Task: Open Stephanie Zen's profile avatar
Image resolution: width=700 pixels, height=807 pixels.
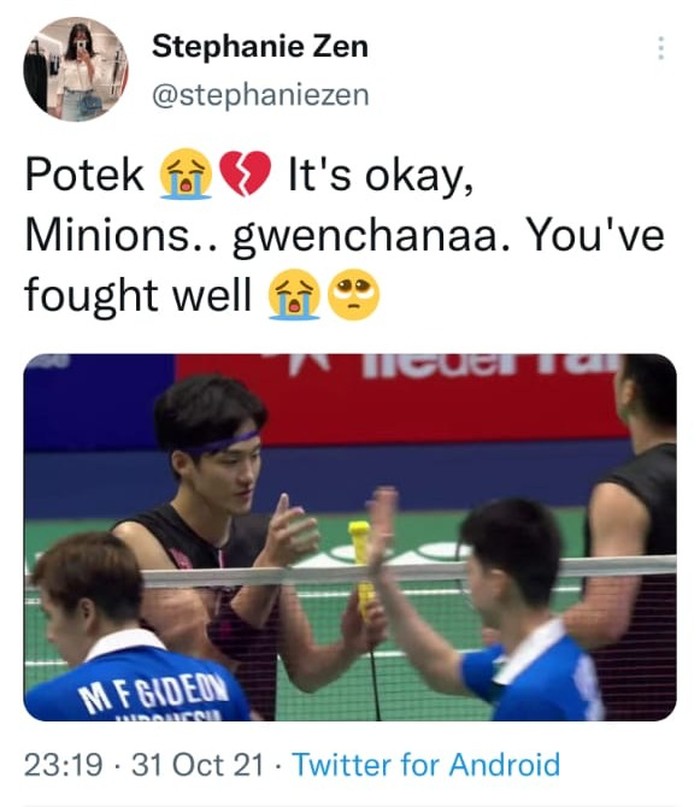Action: click(x=76, y=69)
